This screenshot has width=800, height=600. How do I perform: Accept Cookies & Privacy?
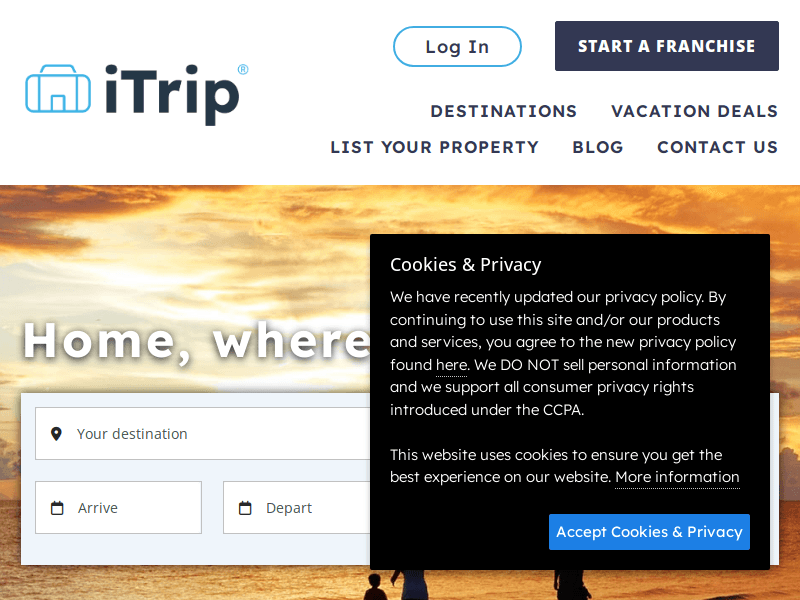[649, 532]
